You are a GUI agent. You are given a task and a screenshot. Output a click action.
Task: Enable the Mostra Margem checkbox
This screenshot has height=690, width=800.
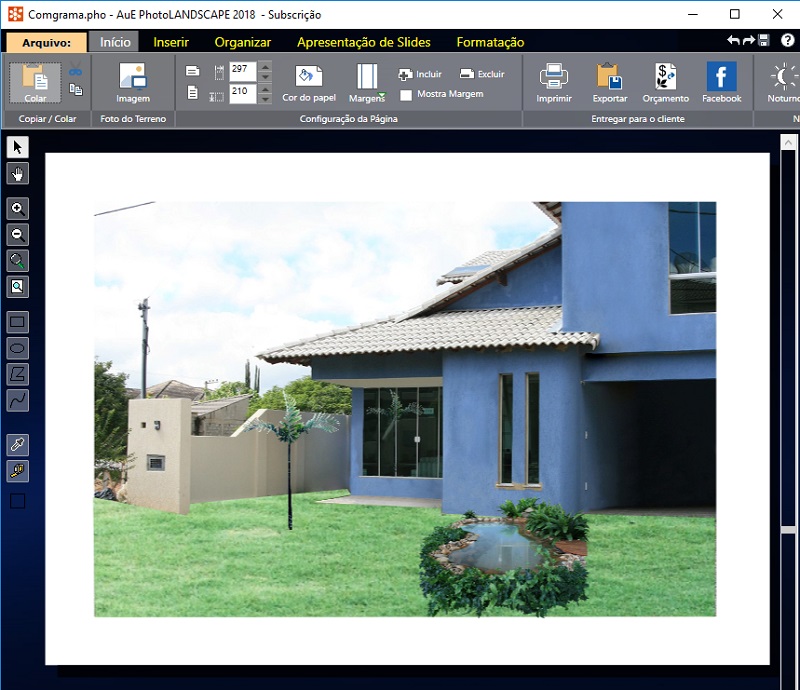(406, 95)
